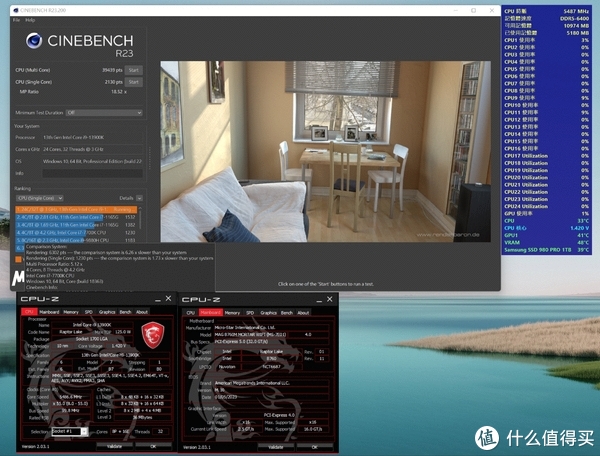Open Bench tab in left CPU-Z
Screen dimensions: 600x456
125,312
